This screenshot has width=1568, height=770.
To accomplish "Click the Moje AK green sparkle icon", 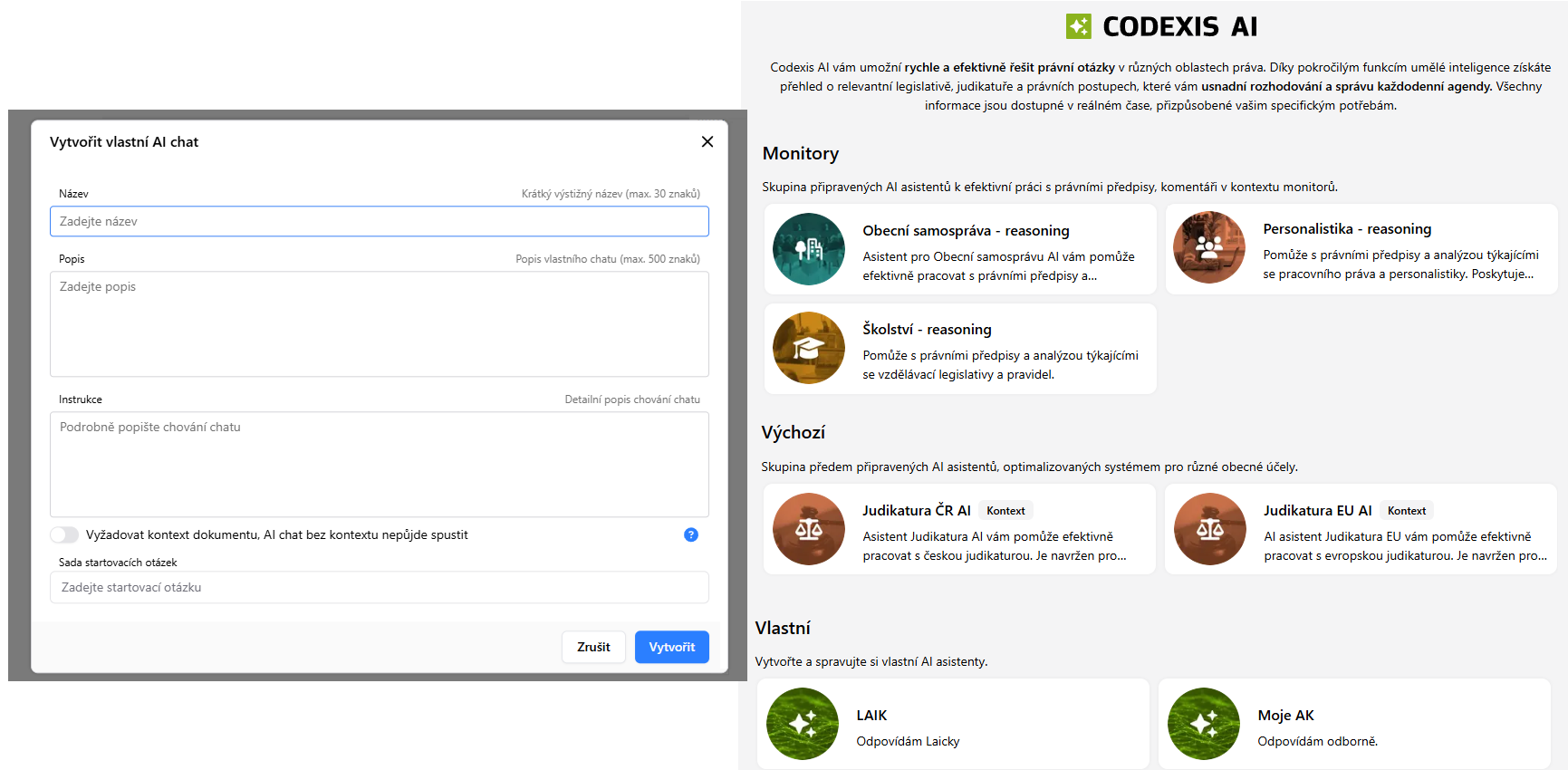I will tap(1203, 724).
